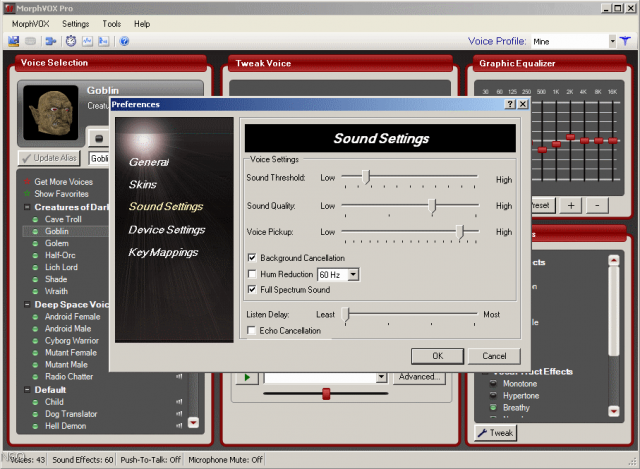The height and width of the screenshot is (469, 640).
Task: Click the waveform toolbar icon
Action: click(87, 41)
